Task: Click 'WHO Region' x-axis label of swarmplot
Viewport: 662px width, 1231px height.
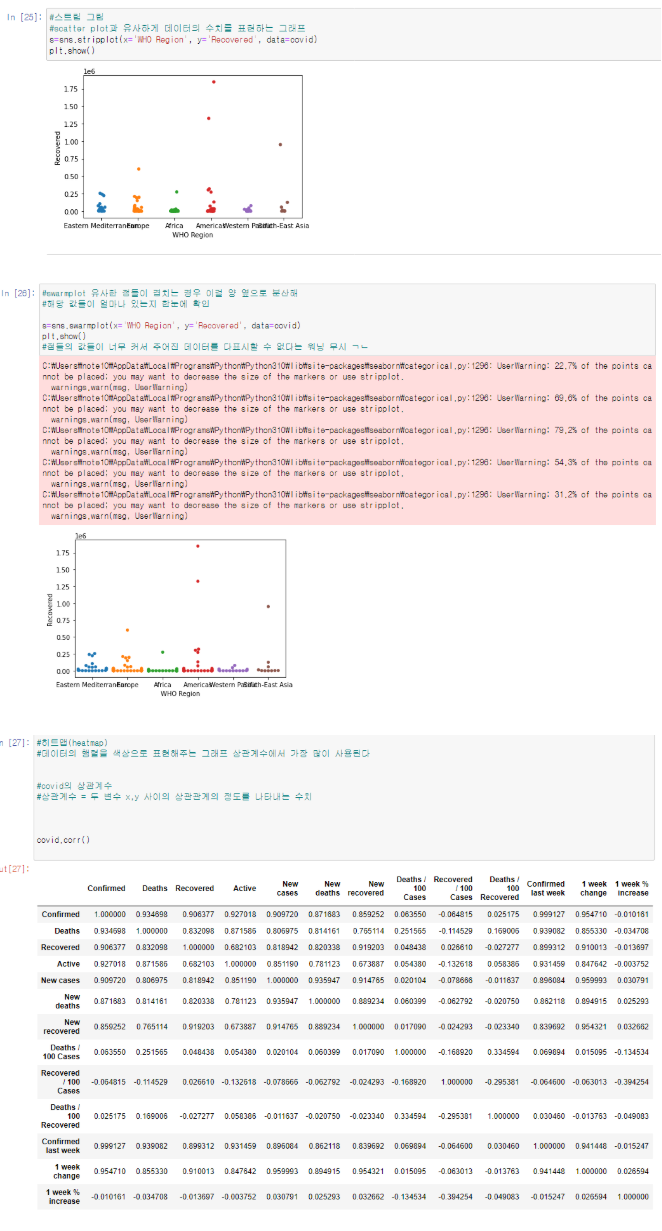Action: pos(180,692)
